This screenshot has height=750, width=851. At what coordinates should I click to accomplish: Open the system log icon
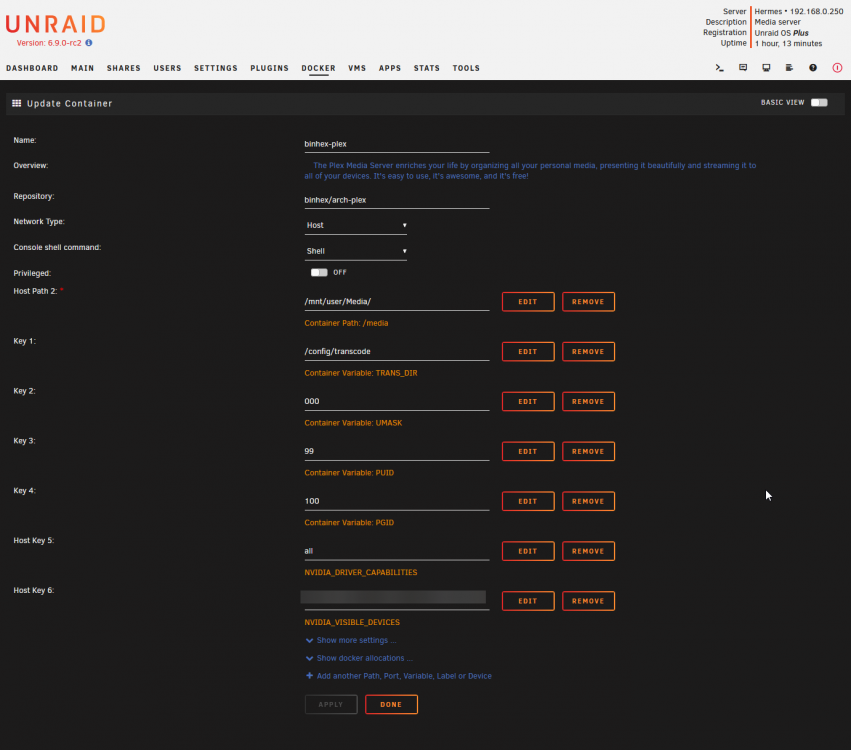tap(789, 68)
